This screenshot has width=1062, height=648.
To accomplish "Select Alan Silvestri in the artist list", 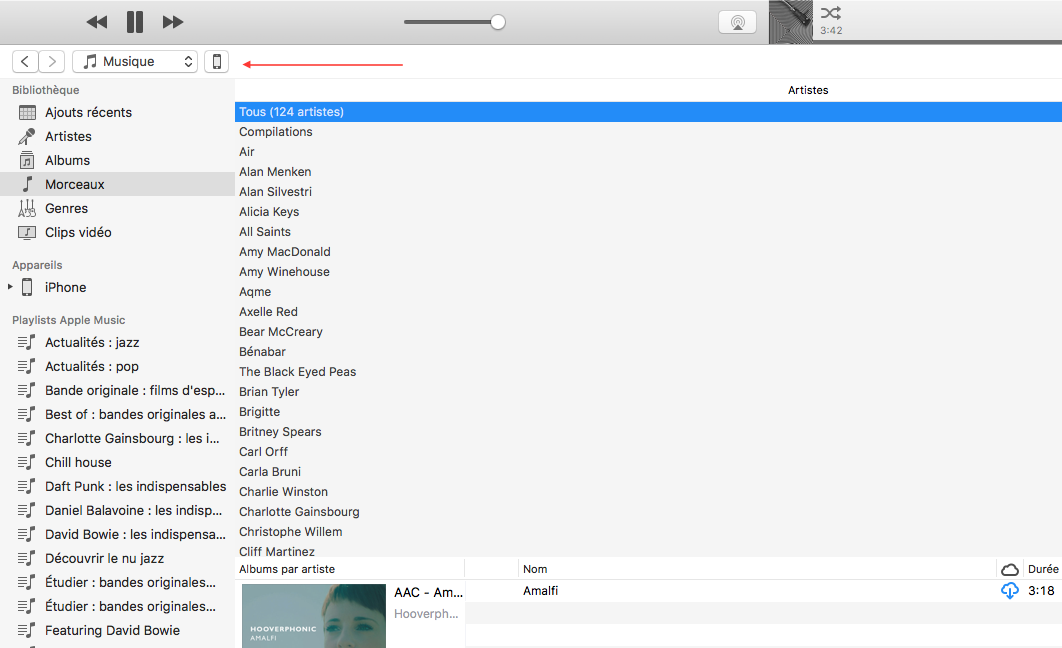I will [648, 192].
